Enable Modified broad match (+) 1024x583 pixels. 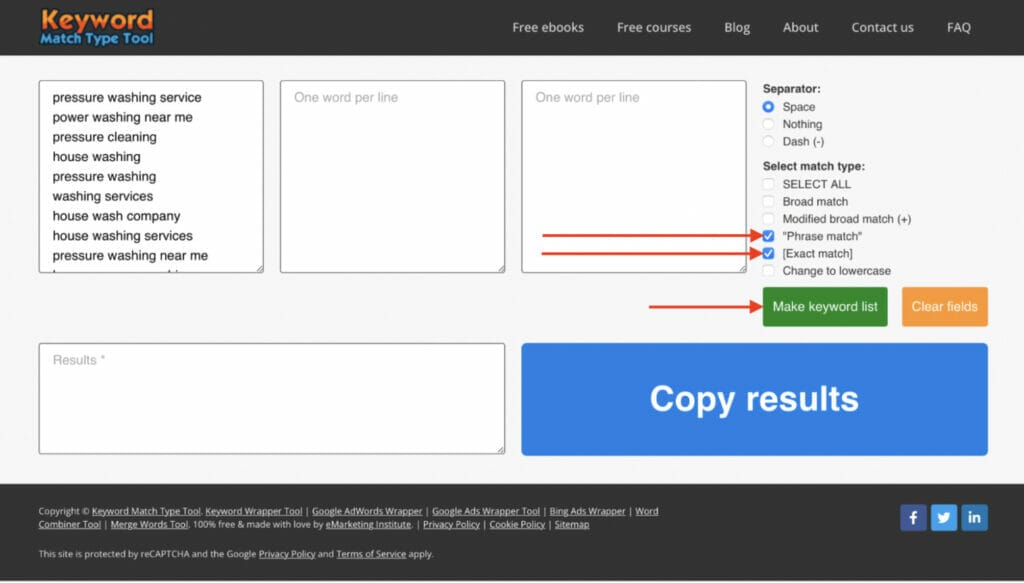[x=768, y=219]
